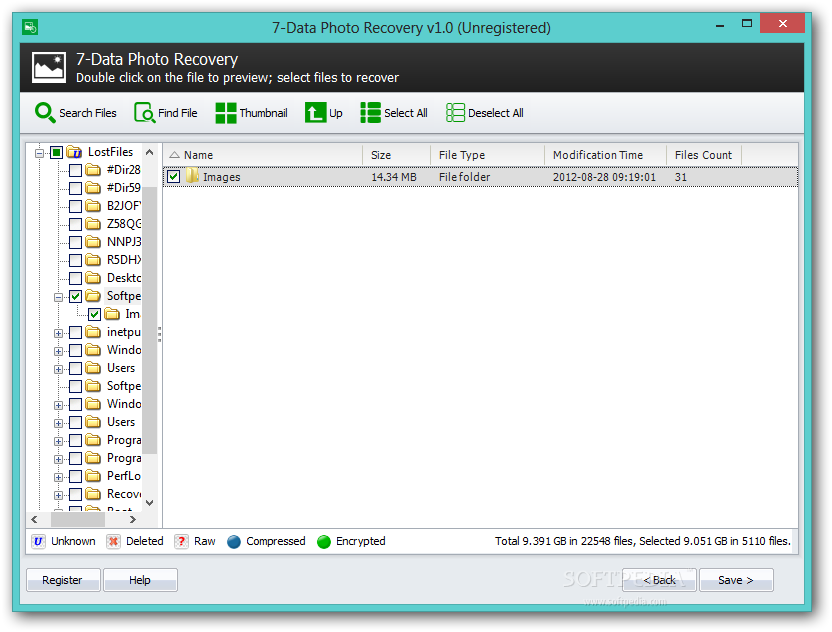Collapse the LostFiles root node
The width and height of the screenshot is (832, 632).
[39, 153]
